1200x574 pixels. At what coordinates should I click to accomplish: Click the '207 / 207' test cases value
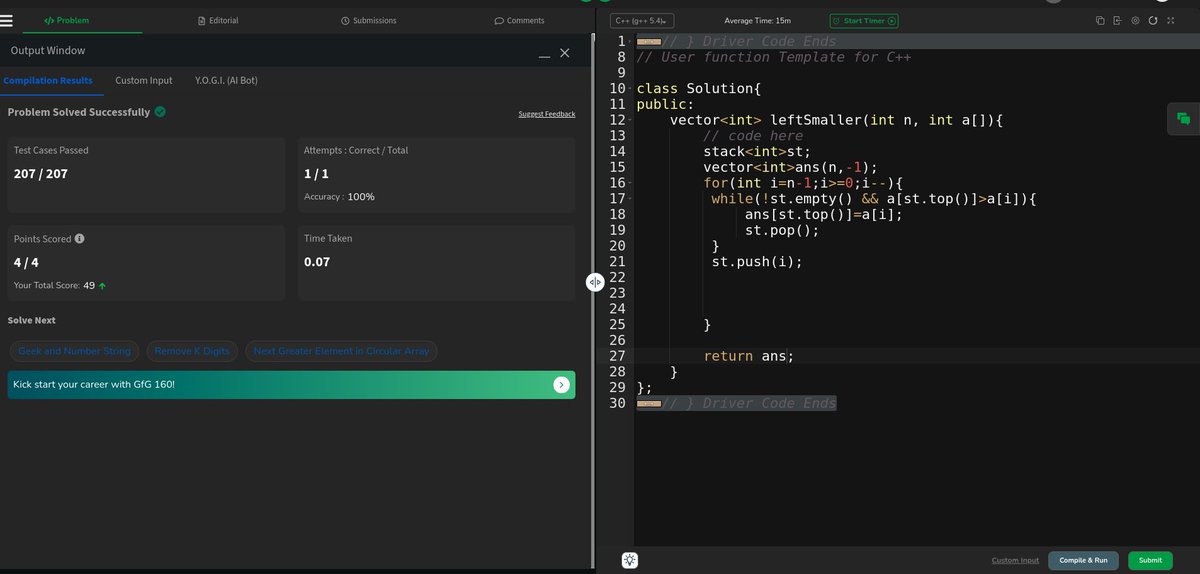[x=41, y=174]
